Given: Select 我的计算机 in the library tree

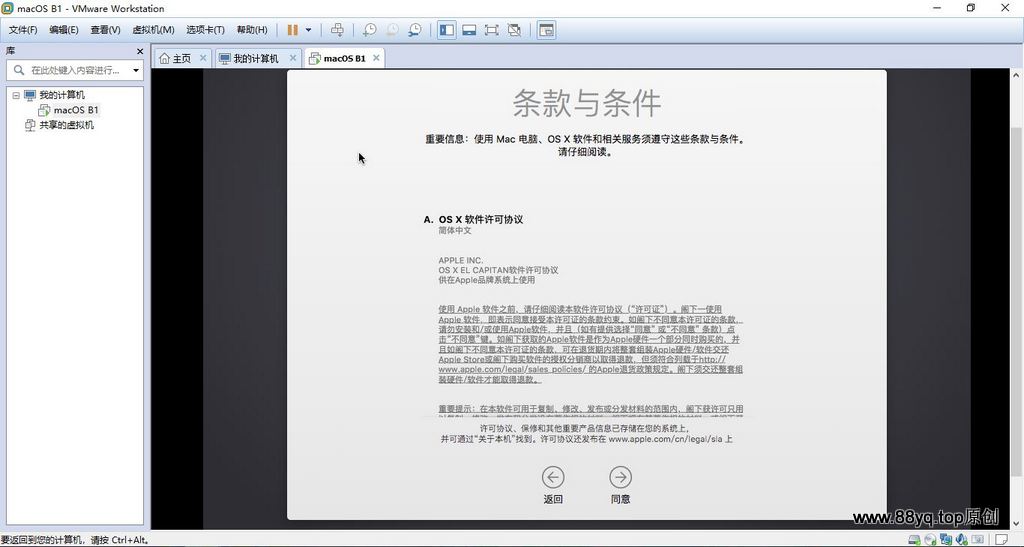Looking at the screenshot, I should point(61,95).
